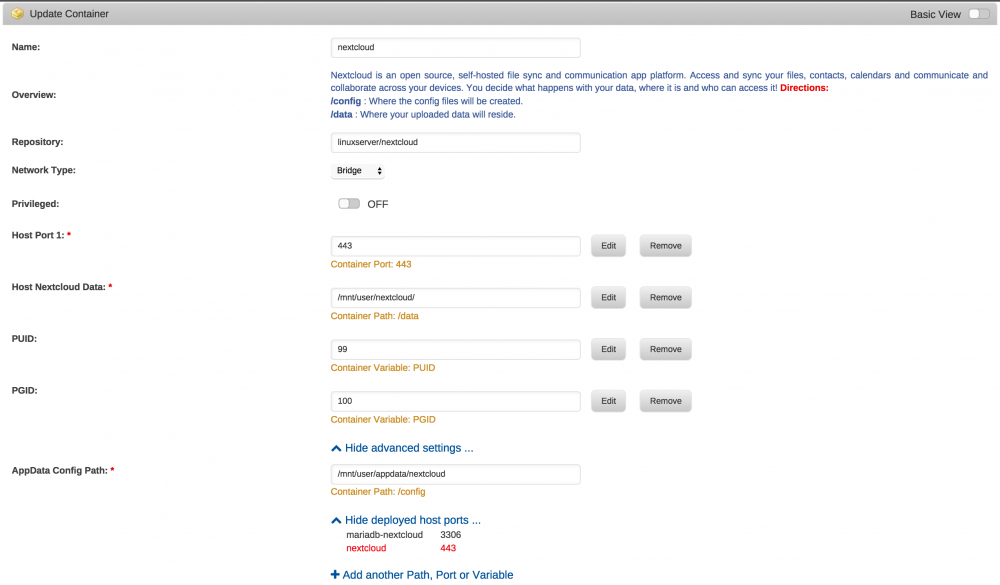Screen dimensions: 1000x585
Task: Open the Network Type Bridge dropdown
Action: [x=358, y=170]
